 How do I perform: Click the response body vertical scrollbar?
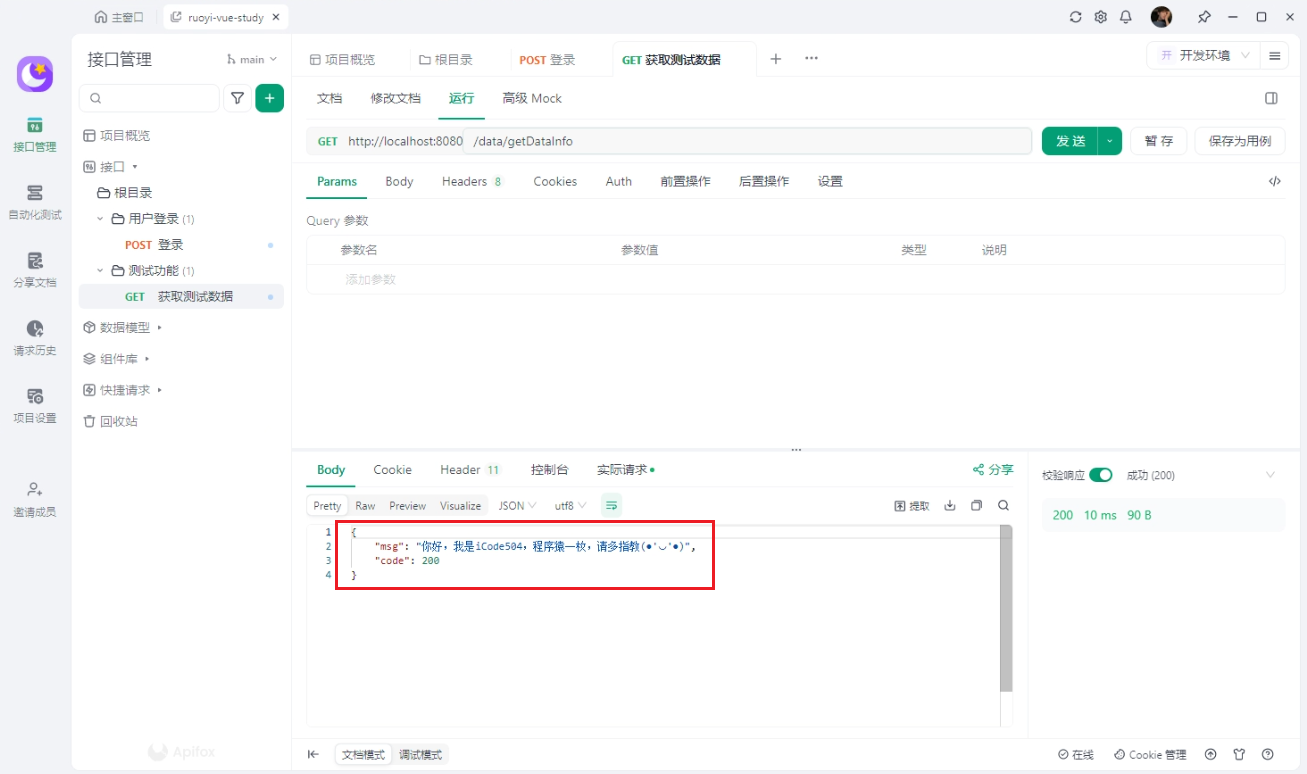[x=1005, y=610]
